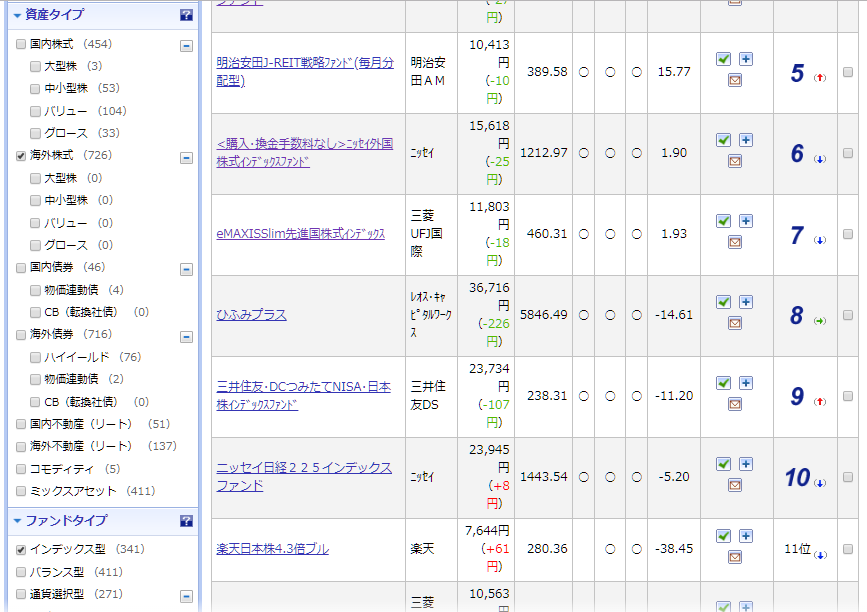867x612 pixels.
Task: Check the 通貨選択型 (271) checkbox
Action: click(x=21, y=594)
